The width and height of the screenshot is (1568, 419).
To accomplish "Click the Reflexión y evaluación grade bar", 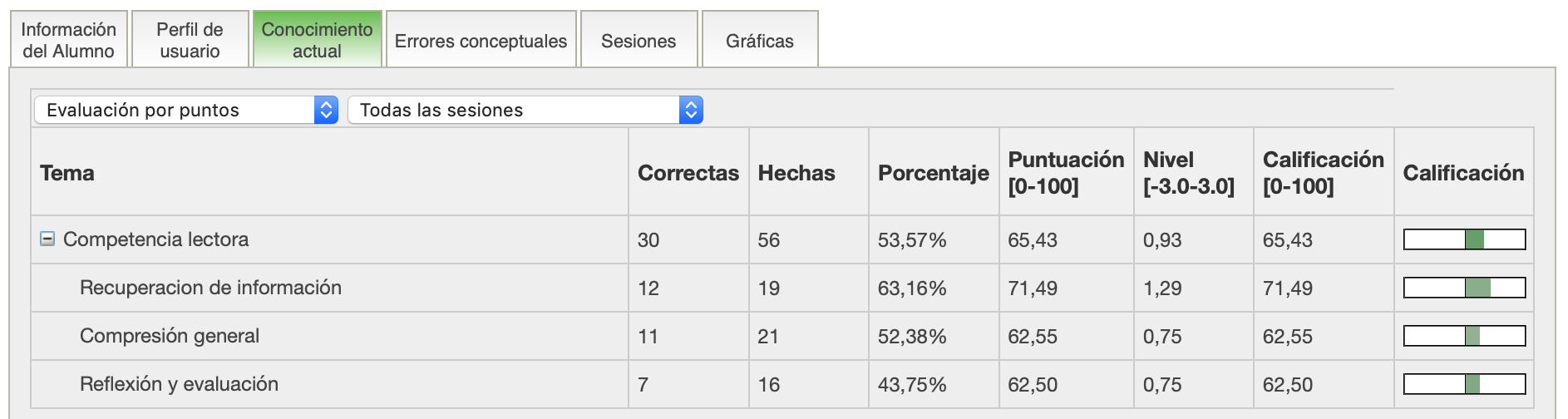I will tap(1464, 384).
